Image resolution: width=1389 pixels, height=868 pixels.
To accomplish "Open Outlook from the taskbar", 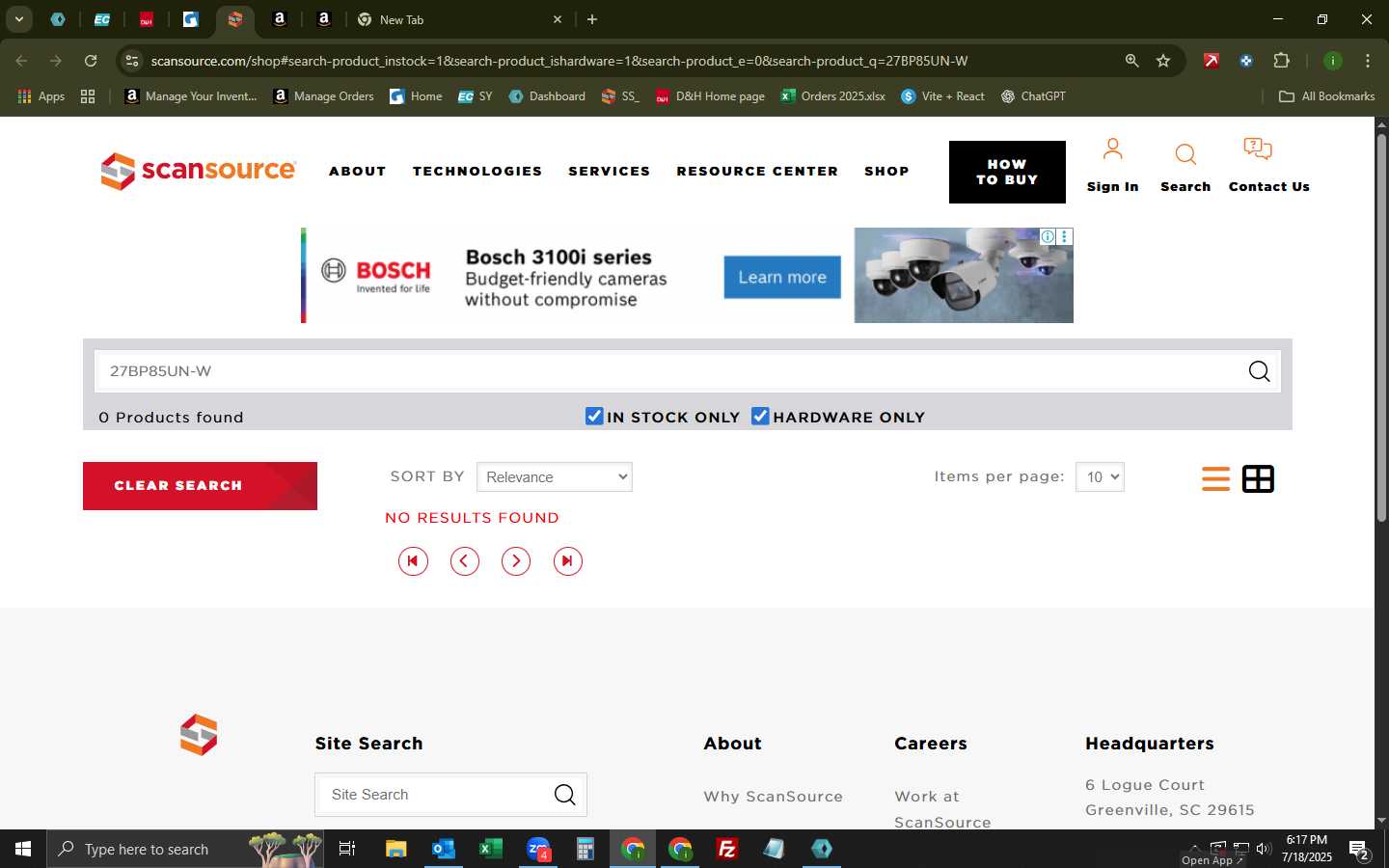I will click(x=443, y=849).
